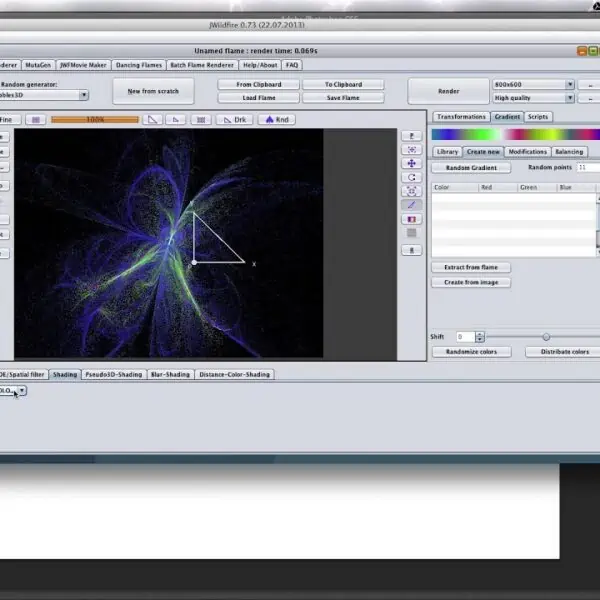Click the From Clipboard button

pos(259,85)
